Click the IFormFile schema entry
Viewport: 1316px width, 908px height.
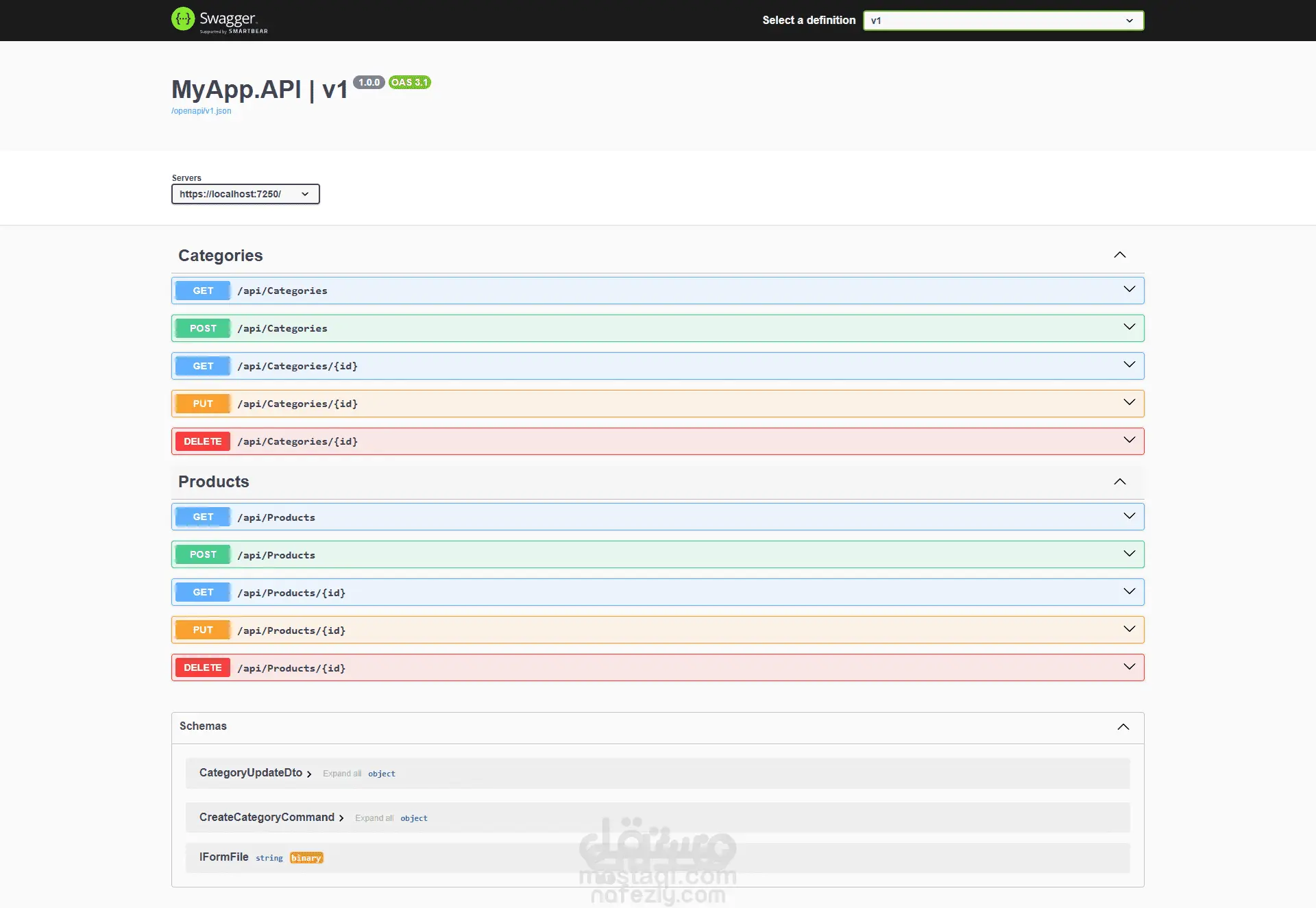224,857
